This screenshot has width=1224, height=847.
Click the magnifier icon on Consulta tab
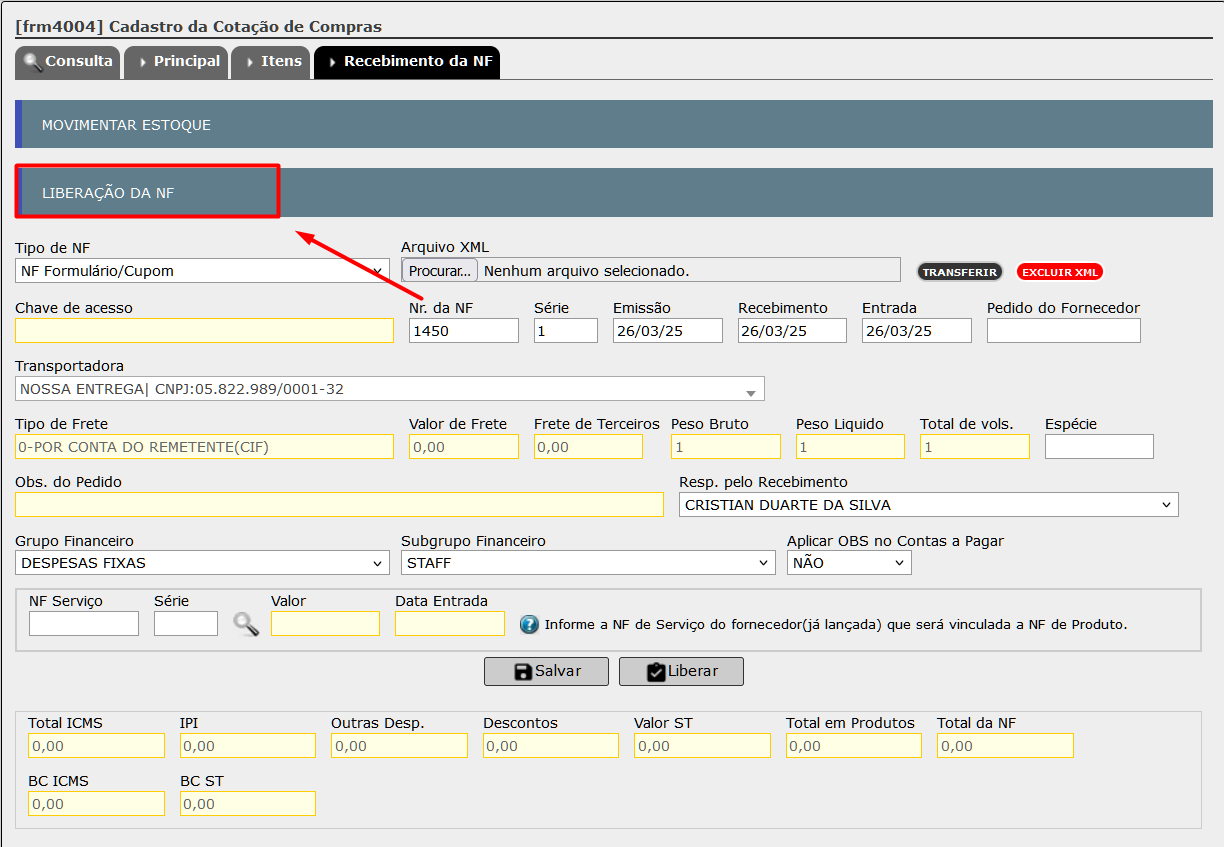(x=32, y=62)
